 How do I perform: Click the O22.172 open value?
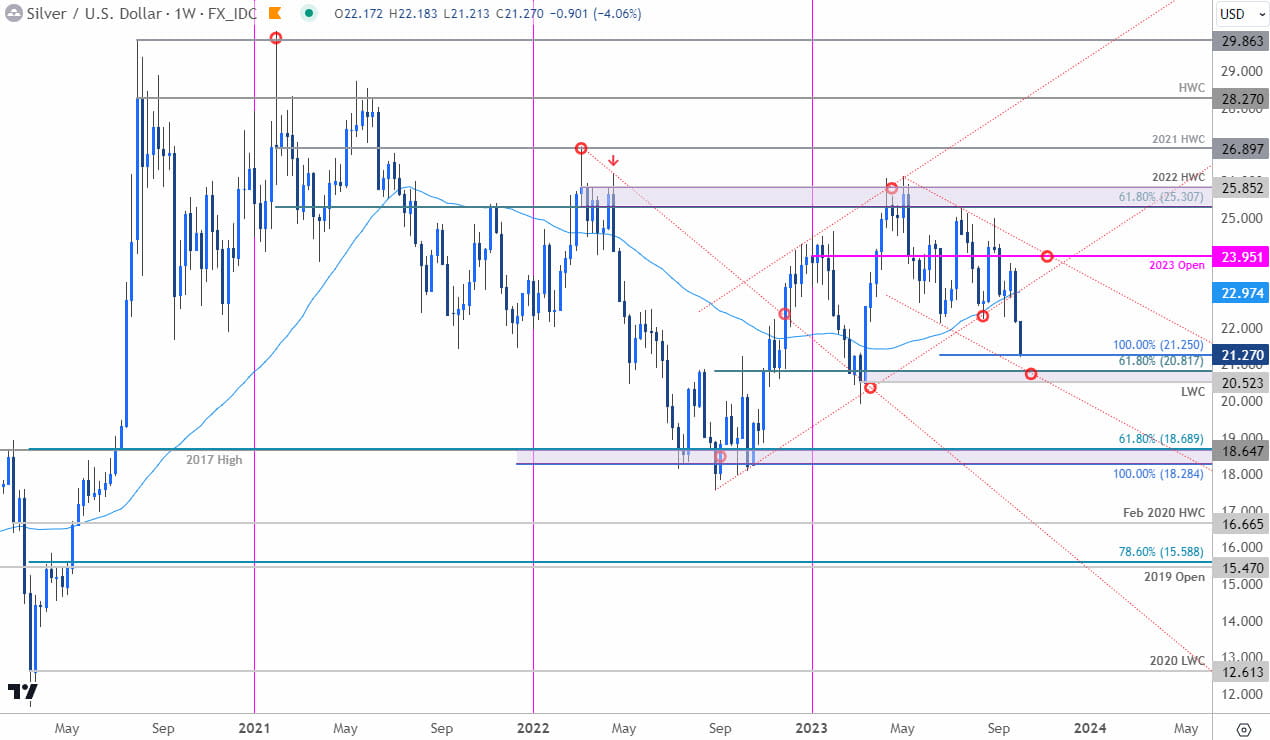pos(358,14)
